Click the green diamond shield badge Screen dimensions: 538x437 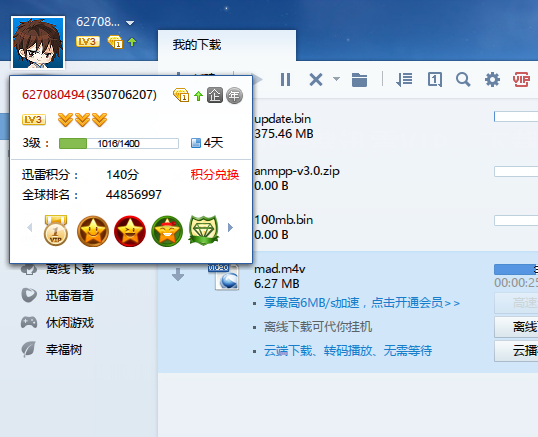click(203, 230)
